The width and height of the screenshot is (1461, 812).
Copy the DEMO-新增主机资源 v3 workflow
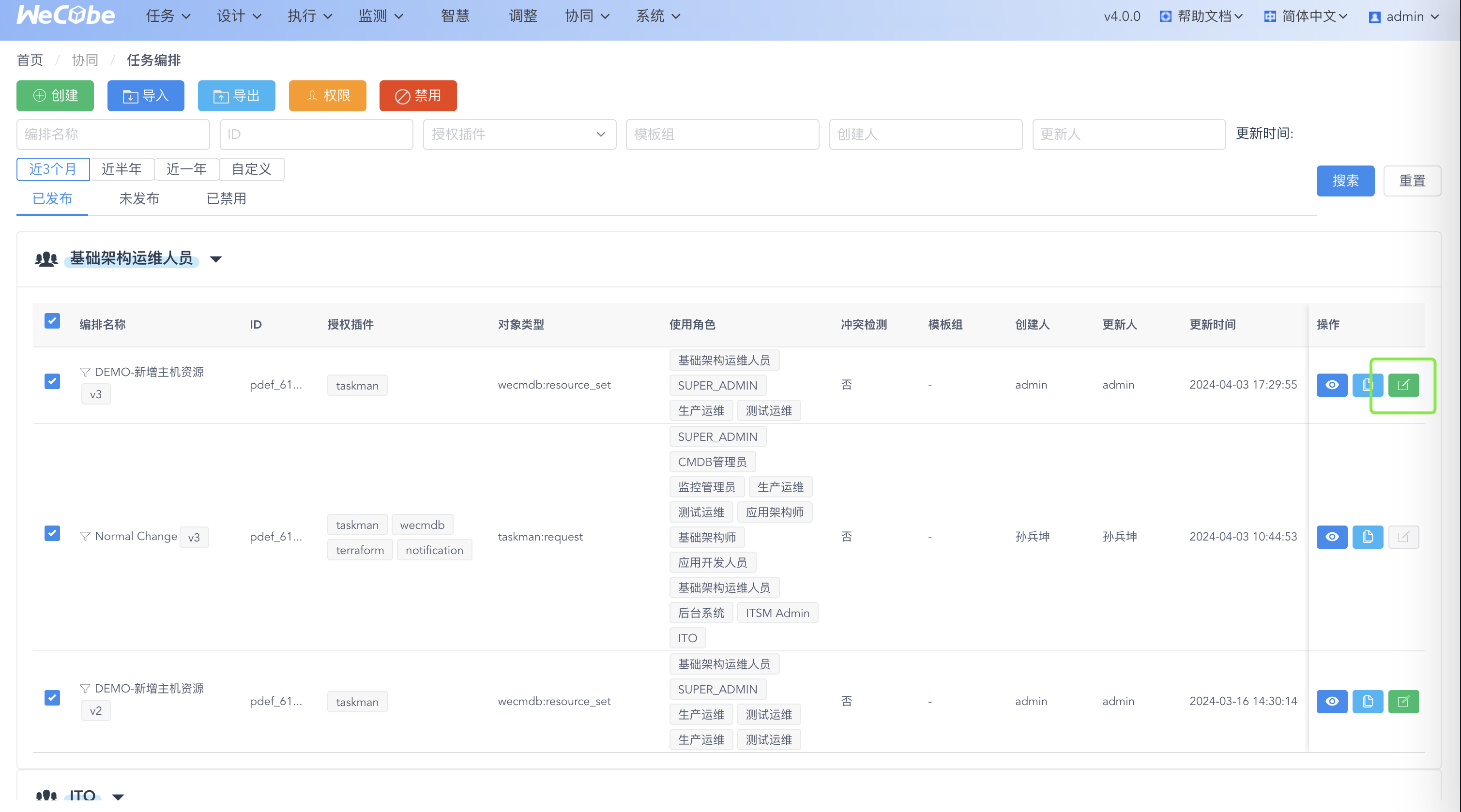1368,385
